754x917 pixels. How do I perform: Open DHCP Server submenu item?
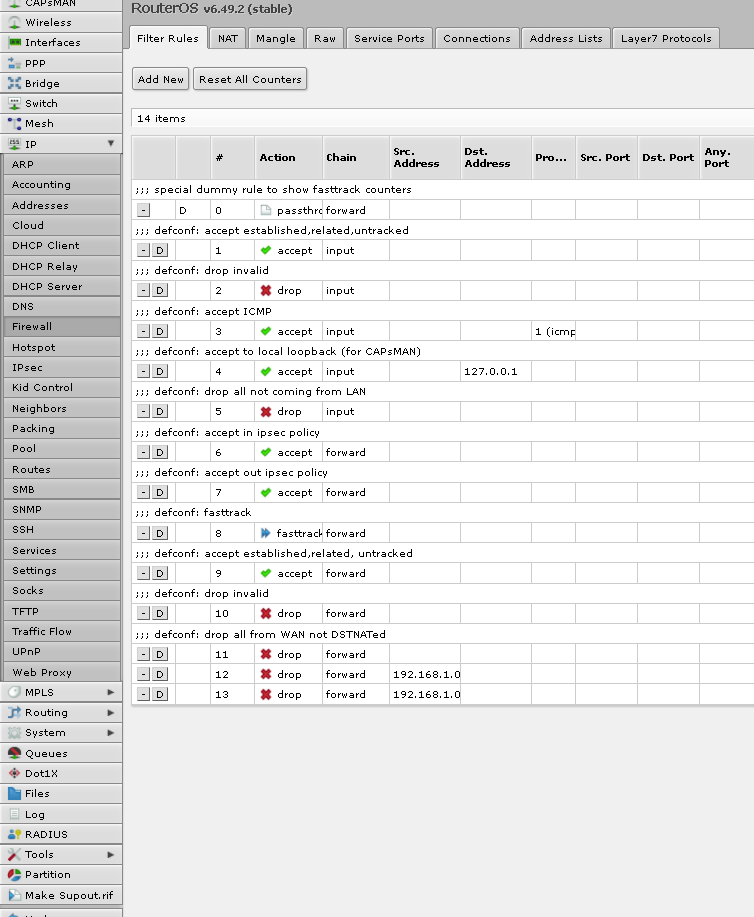(62, 287)
